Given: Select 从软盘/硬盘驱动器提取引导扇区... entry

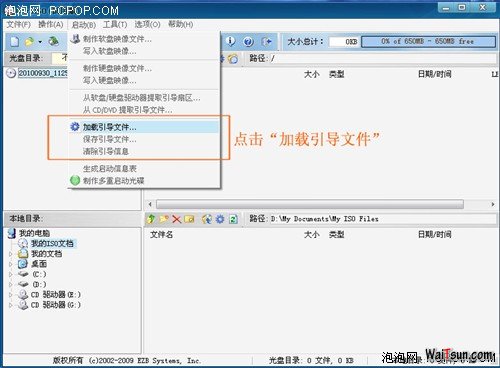Looking at the screenshot, I should click(144, 98).
